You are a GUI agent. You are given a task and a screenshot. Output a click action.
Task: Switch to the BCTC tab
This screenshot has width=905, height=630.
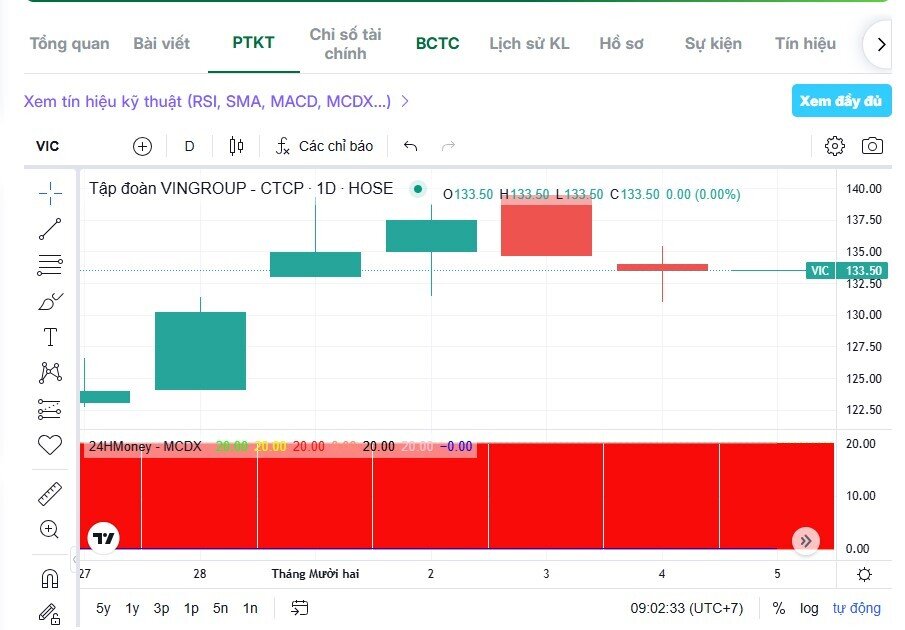(437, 43)
